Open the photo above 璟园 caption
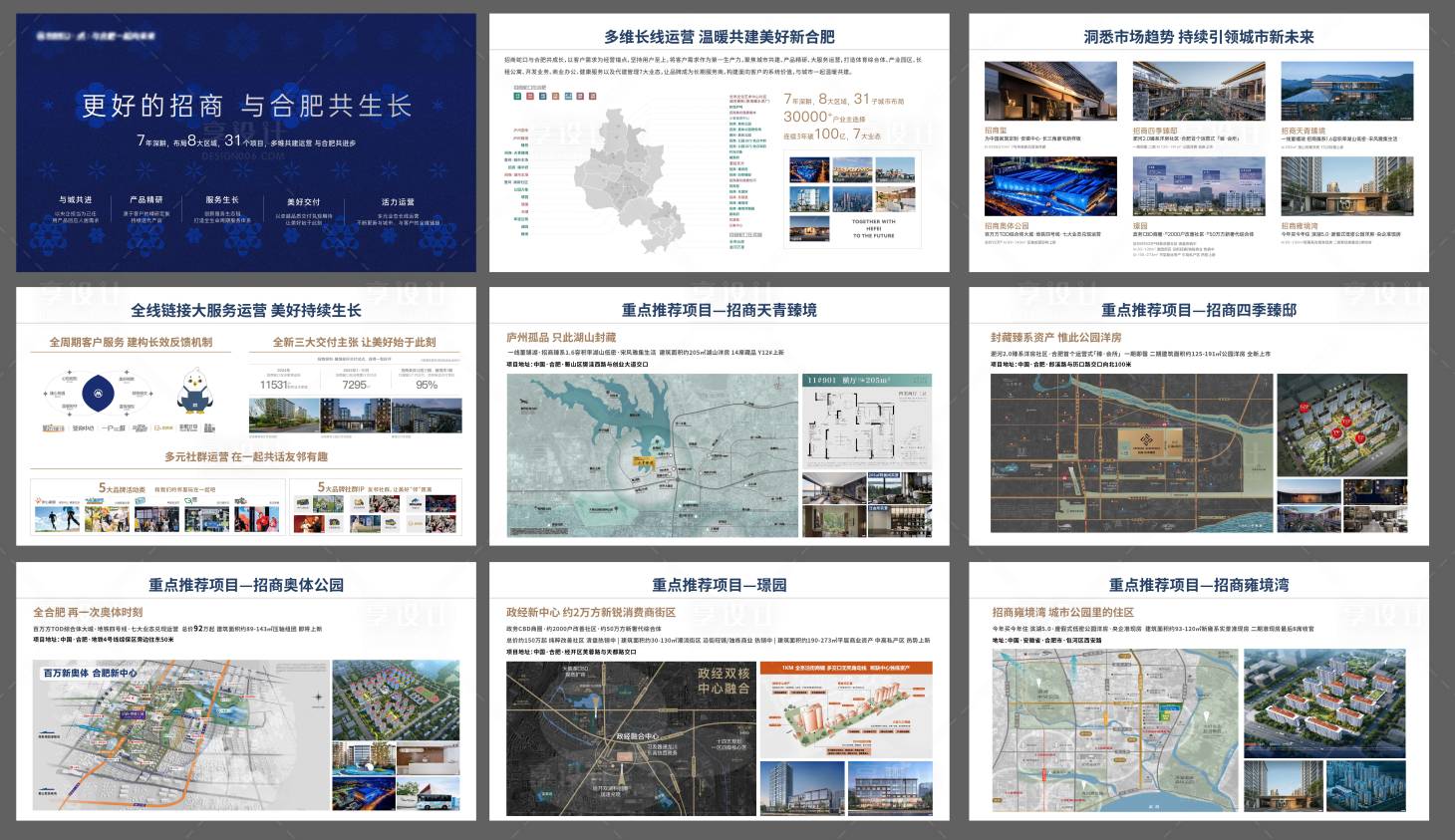 click(x=1199, y=187)
